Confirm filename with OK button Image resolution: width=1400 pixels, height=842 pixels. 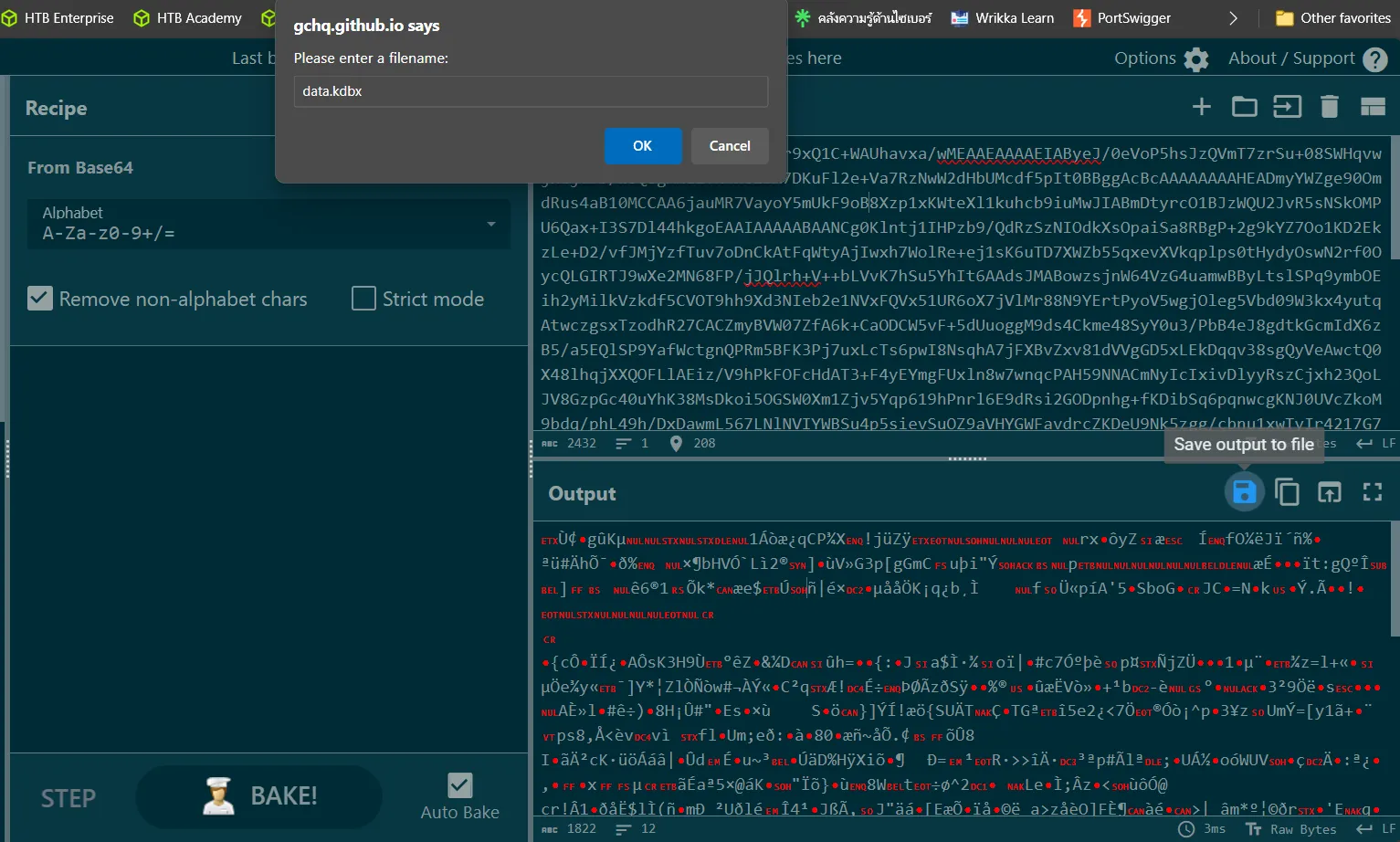(x=643, y=146)
